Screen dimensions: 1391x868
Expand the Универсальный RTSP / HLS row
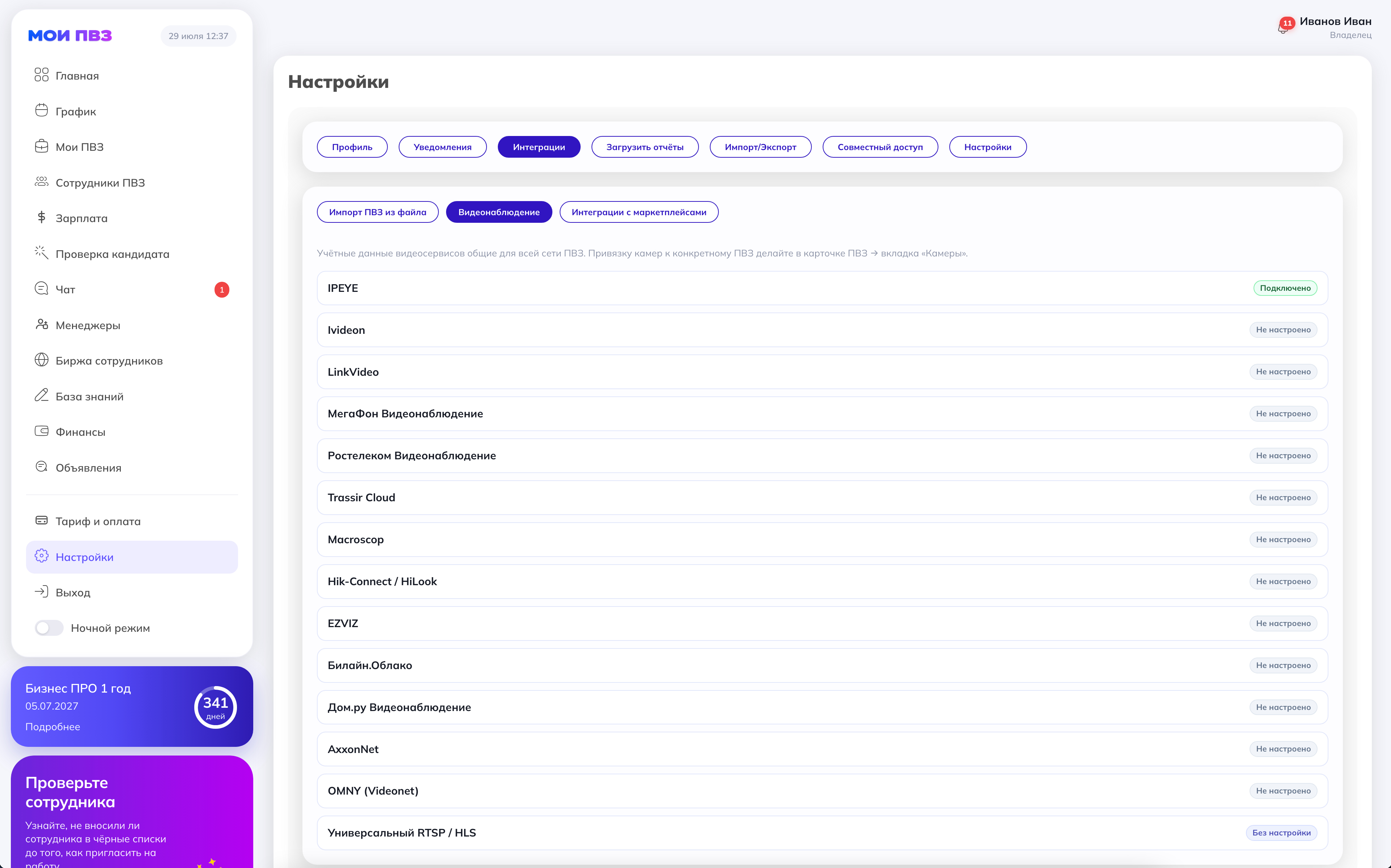822,833
